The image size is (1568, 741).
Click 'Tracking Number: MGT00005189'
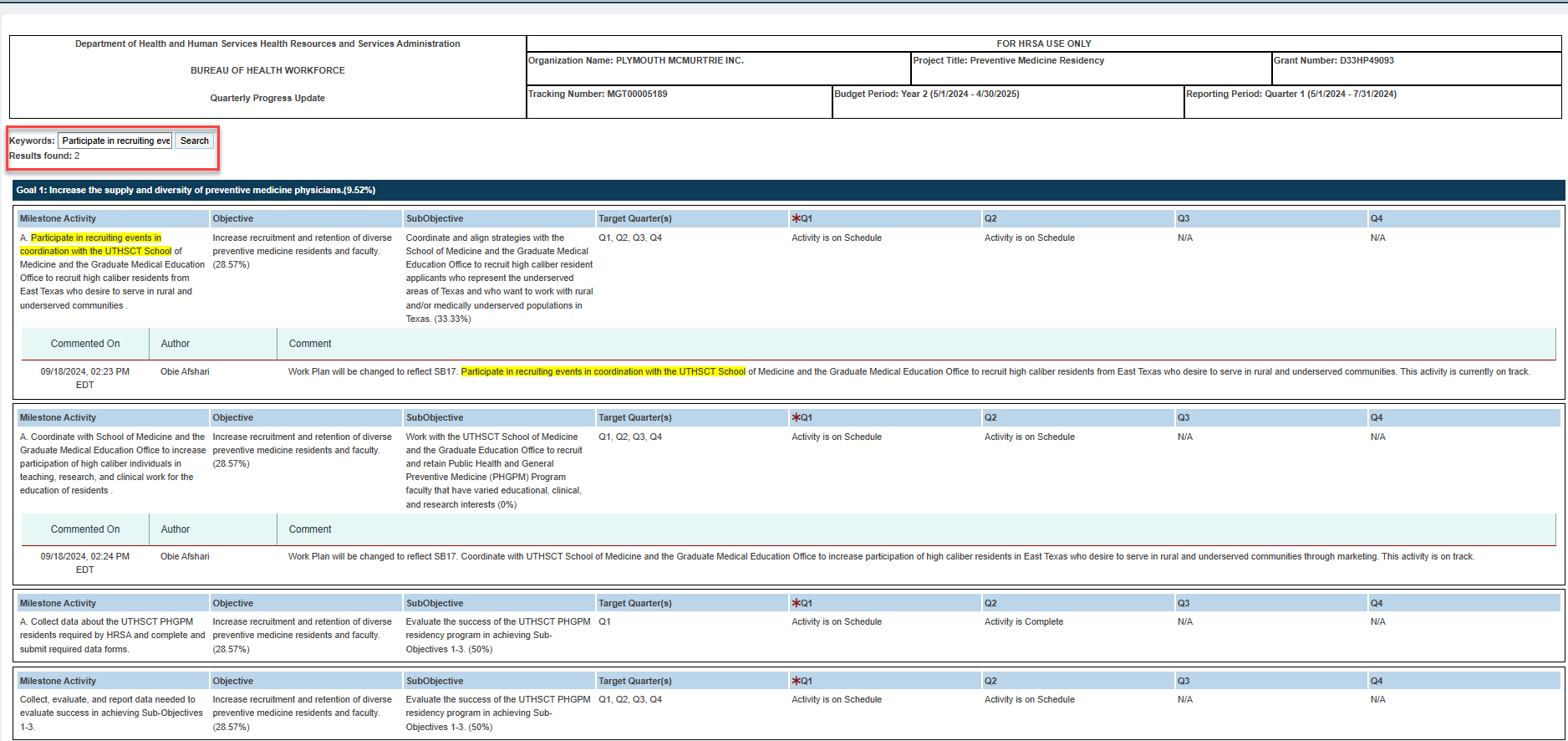pos(598,94)
